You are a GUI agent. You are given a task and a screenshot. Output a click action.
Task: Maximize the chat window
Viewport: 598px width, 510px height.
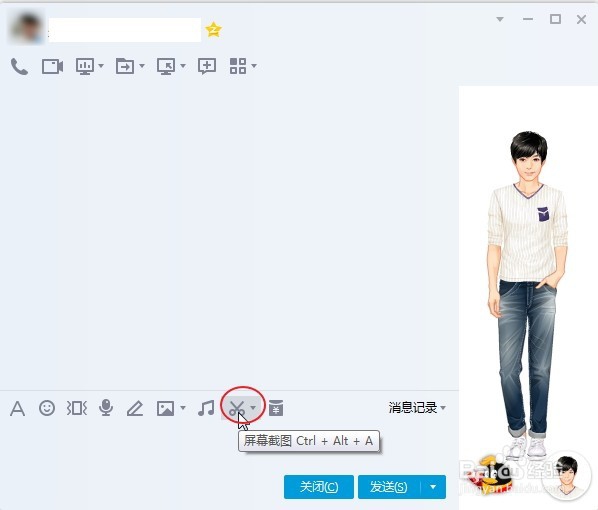click(x=555, y=19)
